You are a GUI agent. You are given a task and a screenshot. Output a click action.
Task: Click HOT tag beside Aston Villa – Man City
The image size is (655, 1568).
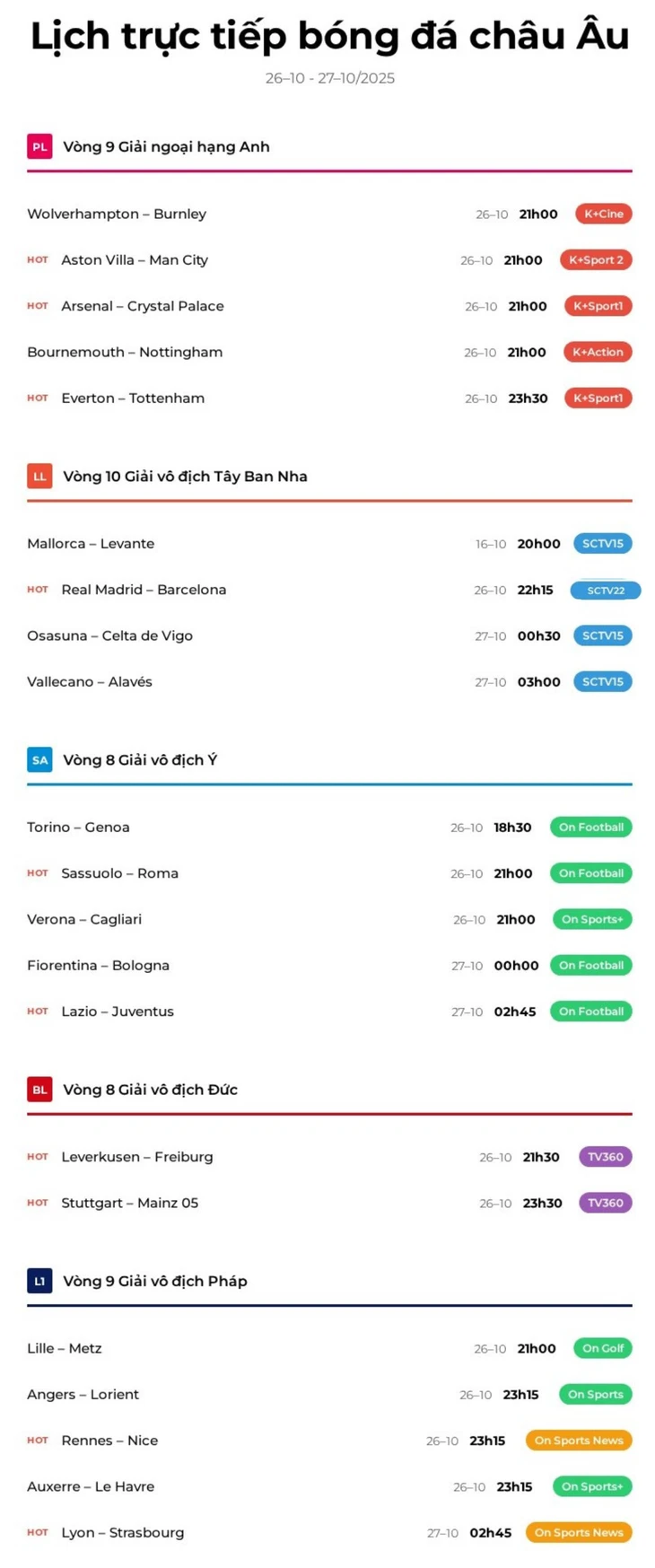[38, 260]
